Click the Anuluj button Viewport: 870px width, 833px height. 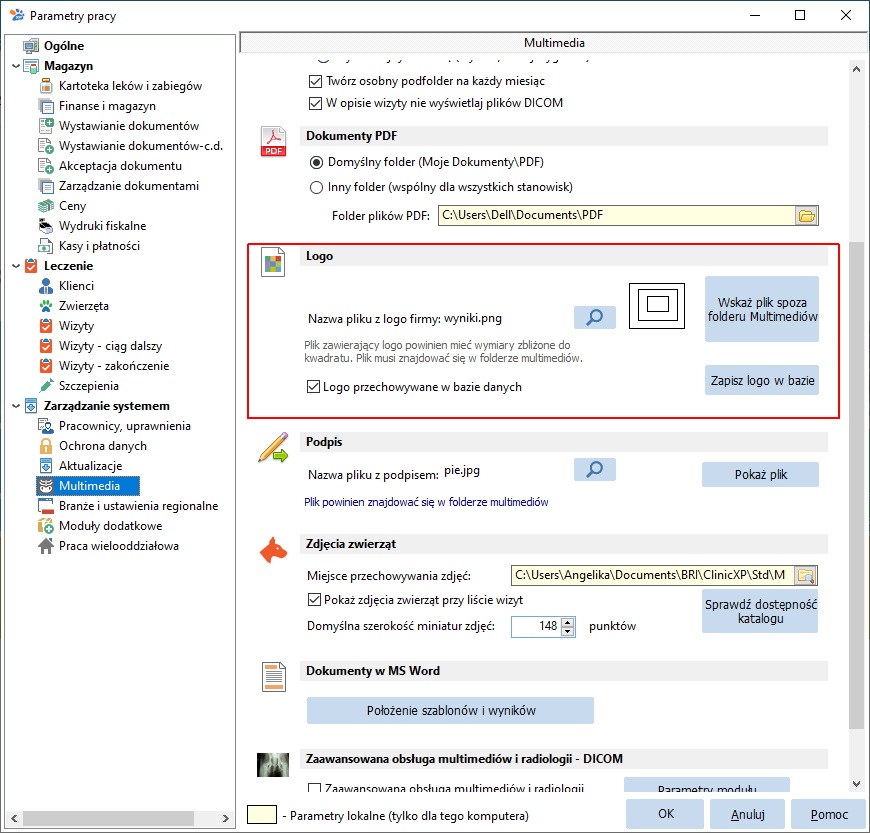[x=747, y=814]
